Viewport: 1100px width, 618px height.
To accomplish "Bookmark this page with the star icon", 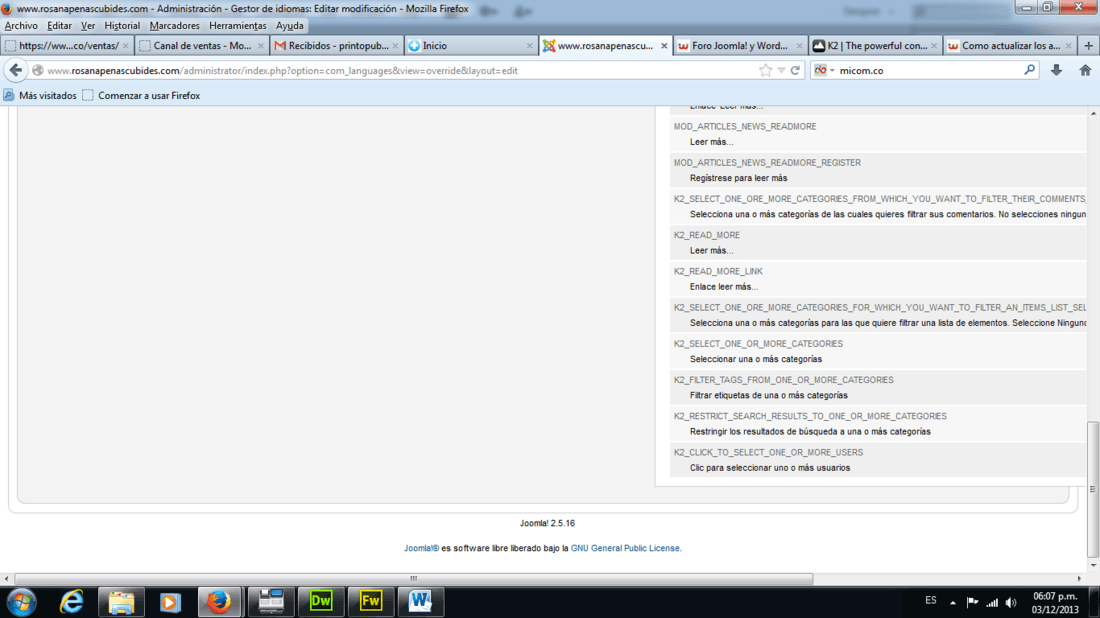I will click(x=765, y=70).
